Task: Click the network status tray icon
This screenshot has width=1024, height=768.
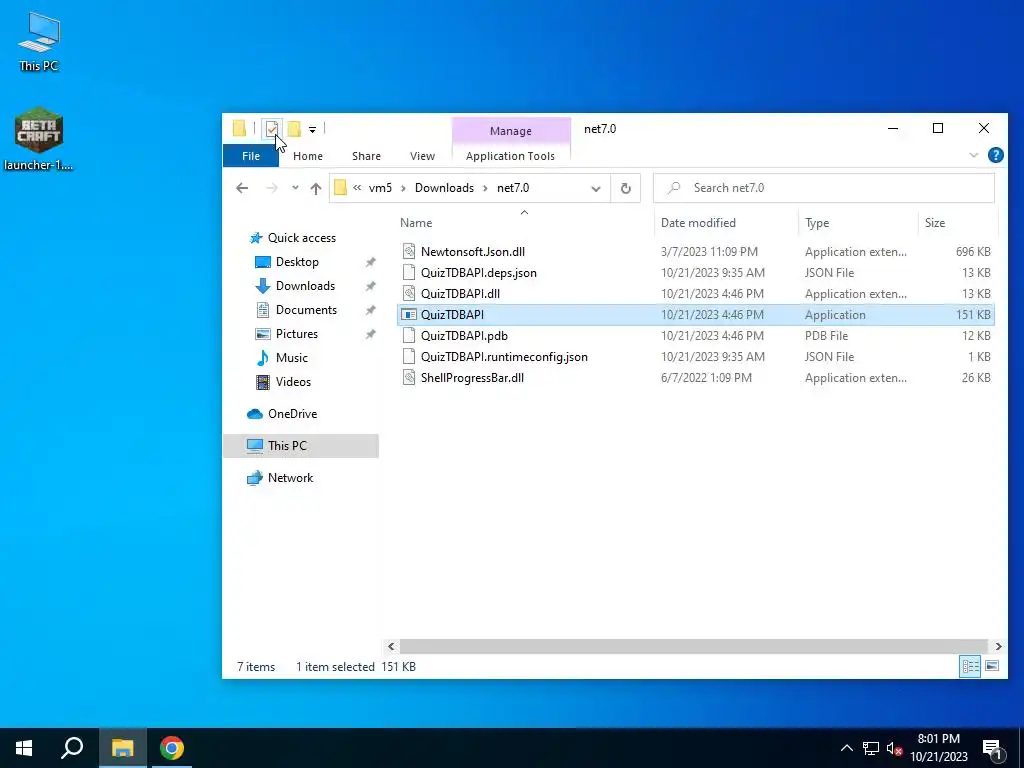Action: tap(871, 748)
